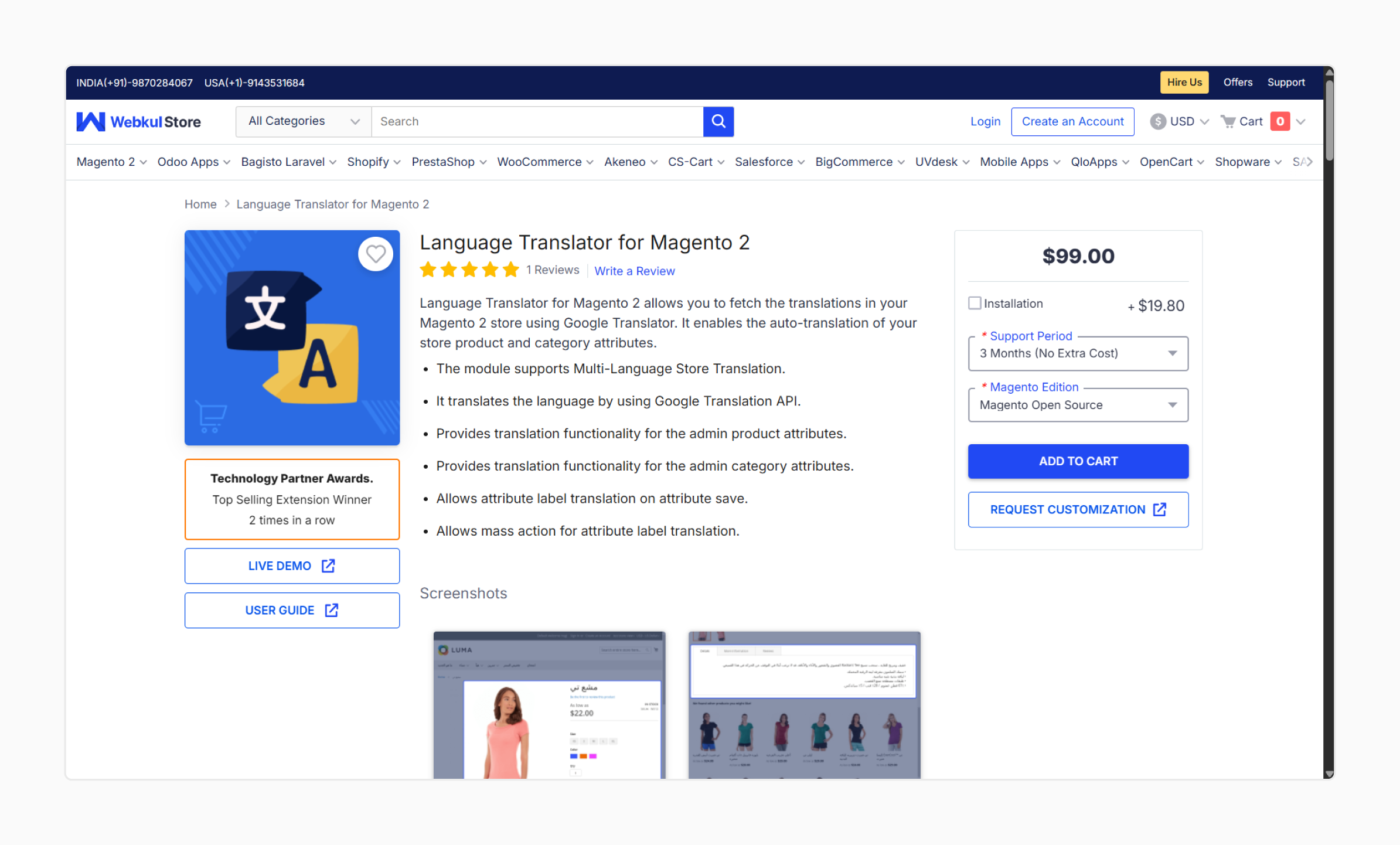Click the 1 Reviews text
1400x845 pixels.
tap(552, 270)
